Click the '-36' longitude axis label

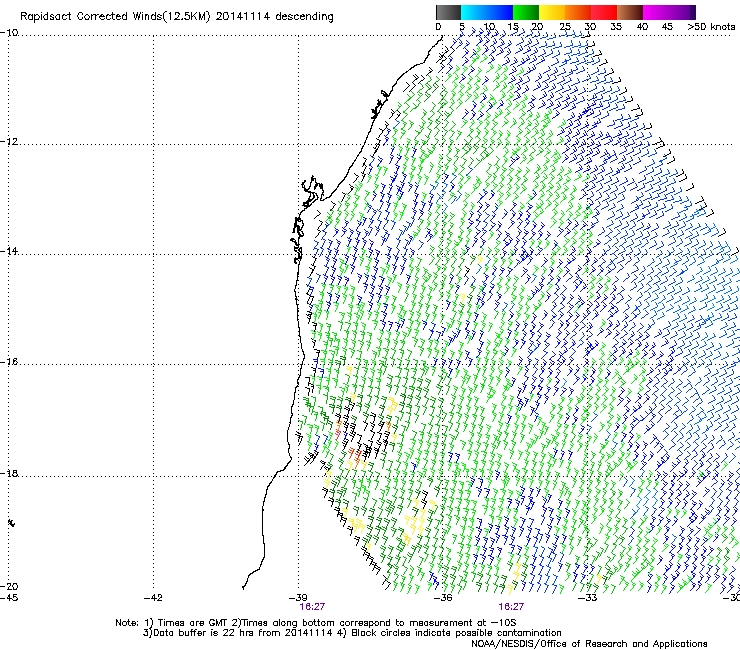[x=443, y=598]
